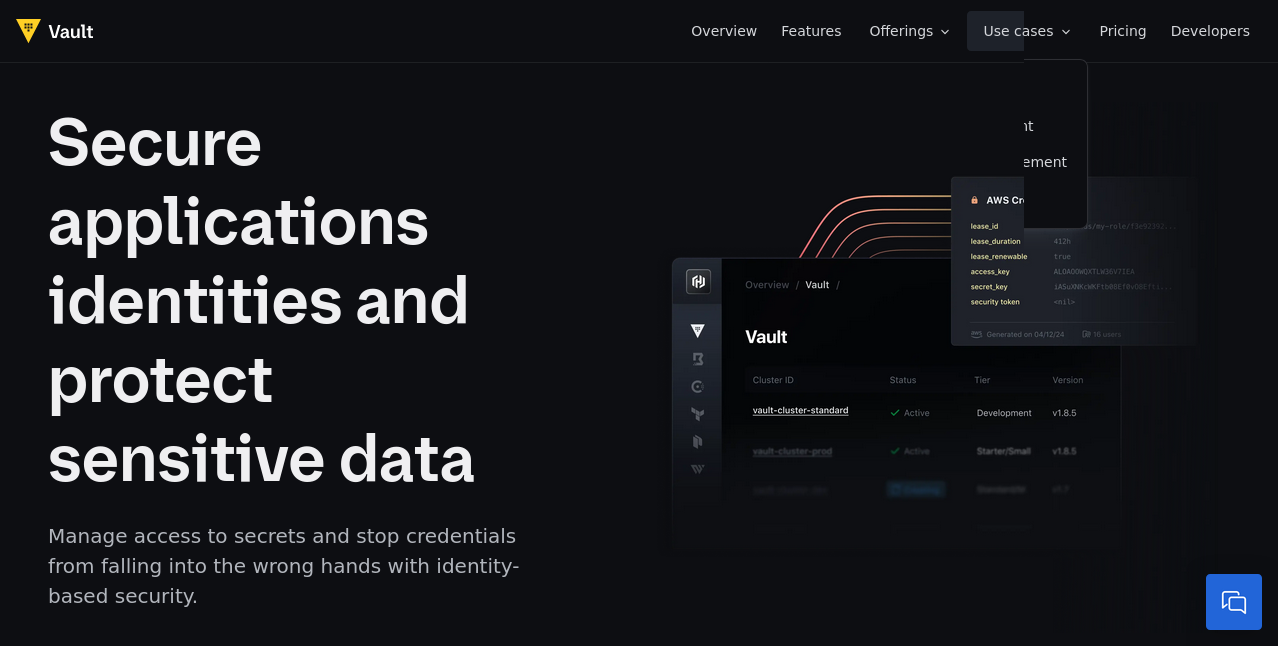Viewport: 1278px width, 646px height.
Task: Click the Secure applications identities headline
Action: click(261, 300)
